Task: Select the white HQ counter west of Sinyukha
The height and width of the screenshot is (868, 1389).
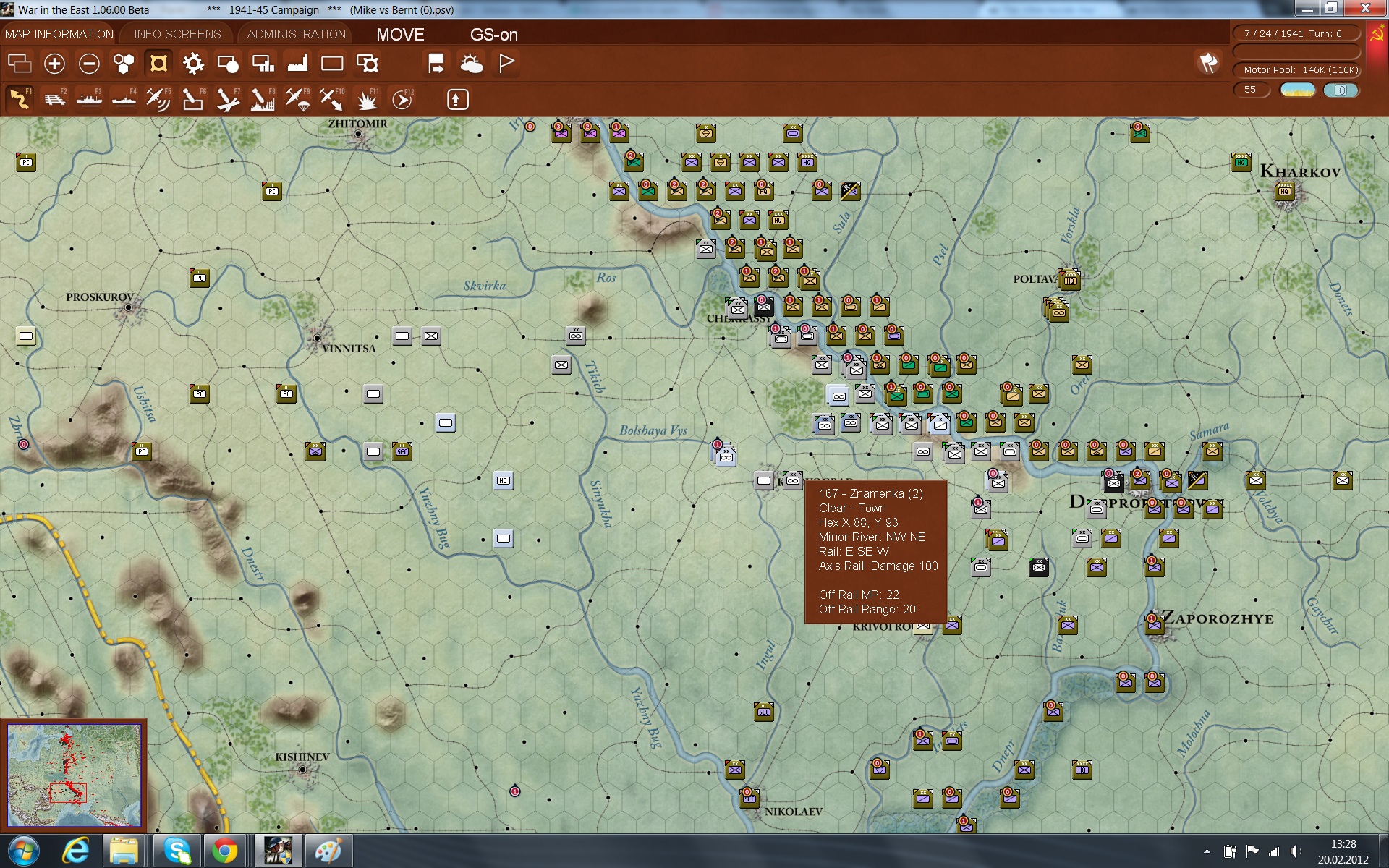Action: (x=504, y=480)
